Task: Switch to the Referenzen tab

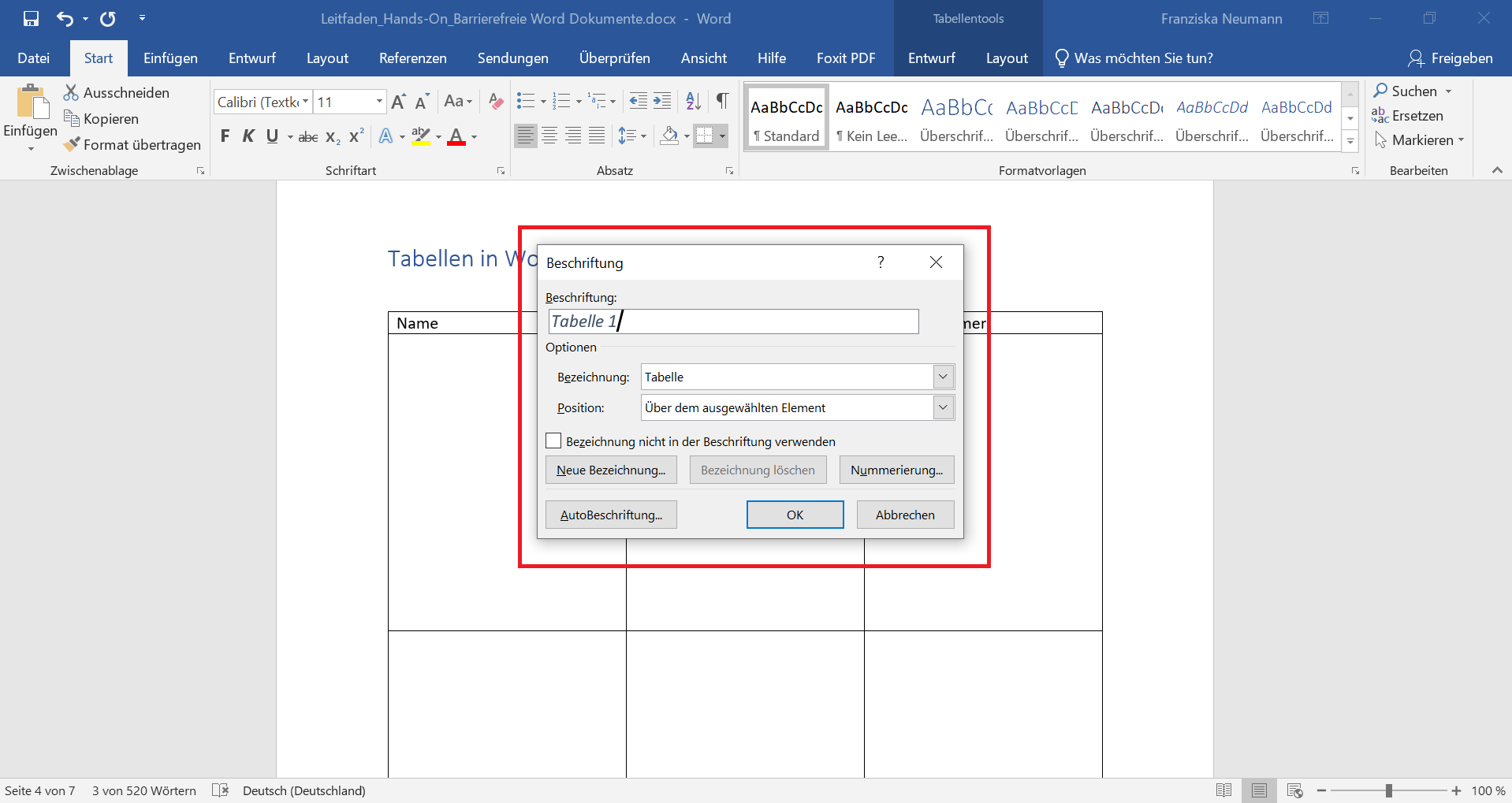Action: (x=412, y=58)
